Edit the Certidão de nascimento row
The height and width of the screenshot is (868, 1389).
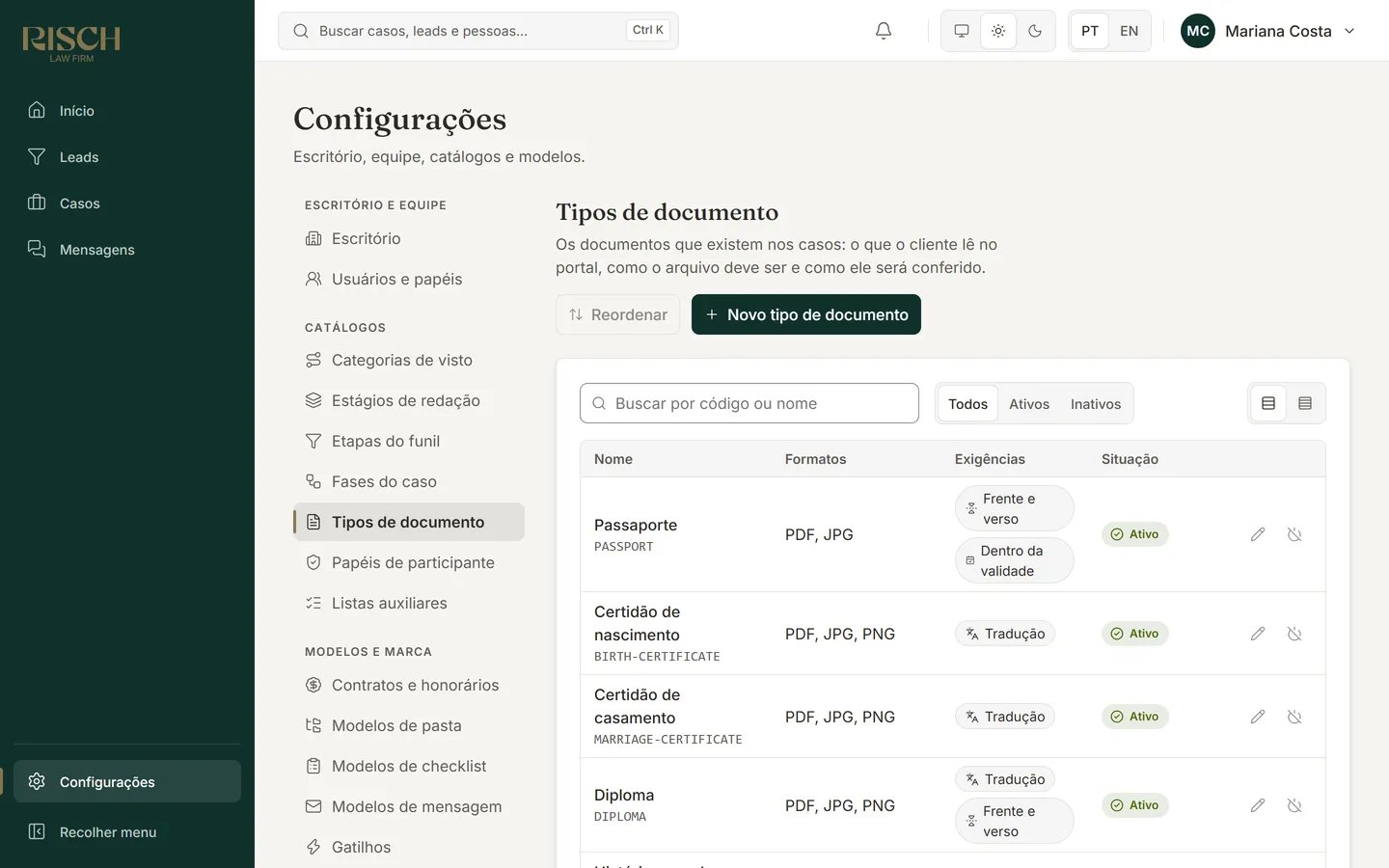1258,634
